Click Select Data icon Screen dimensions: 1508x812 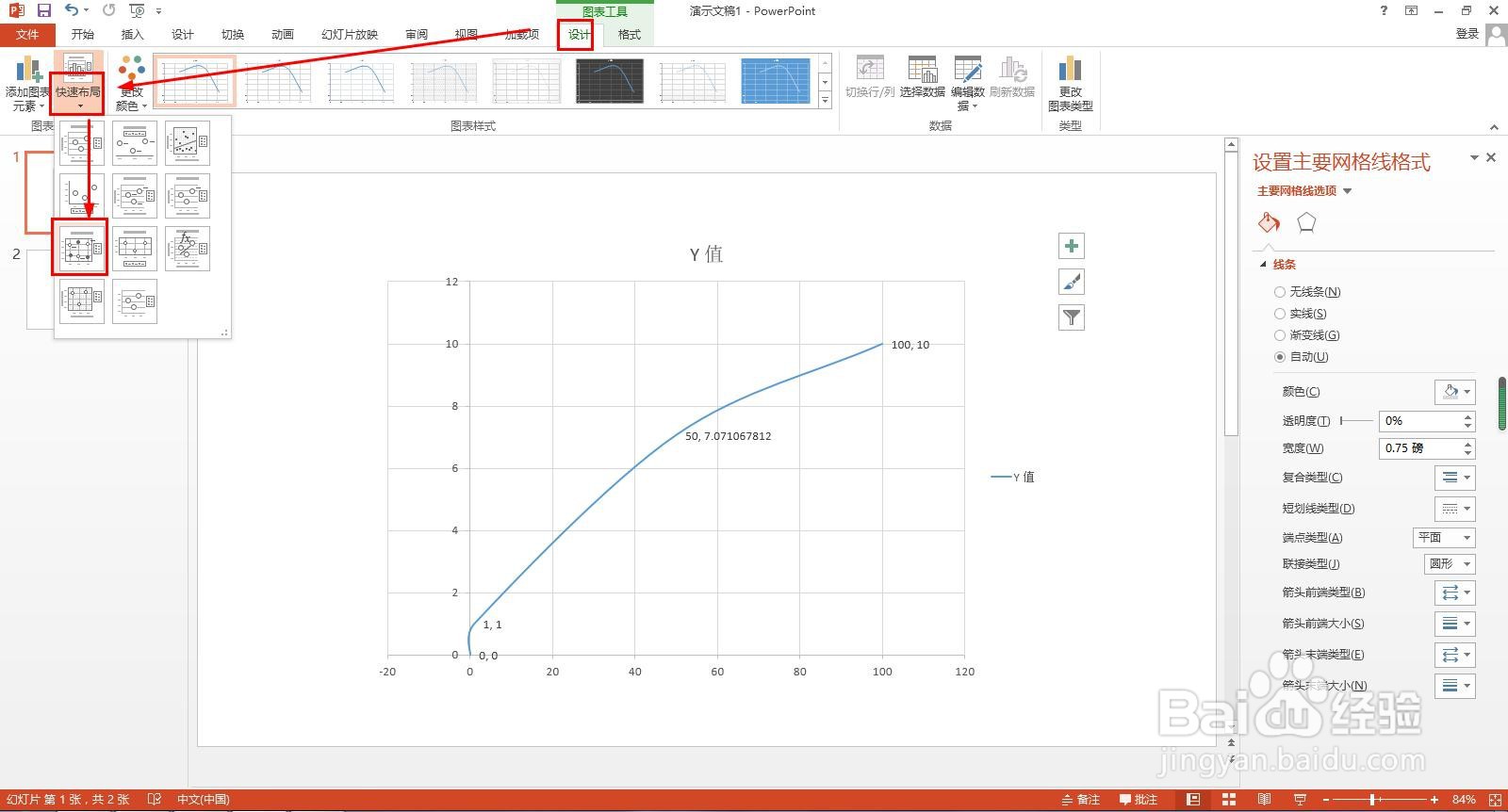(922, 77)
